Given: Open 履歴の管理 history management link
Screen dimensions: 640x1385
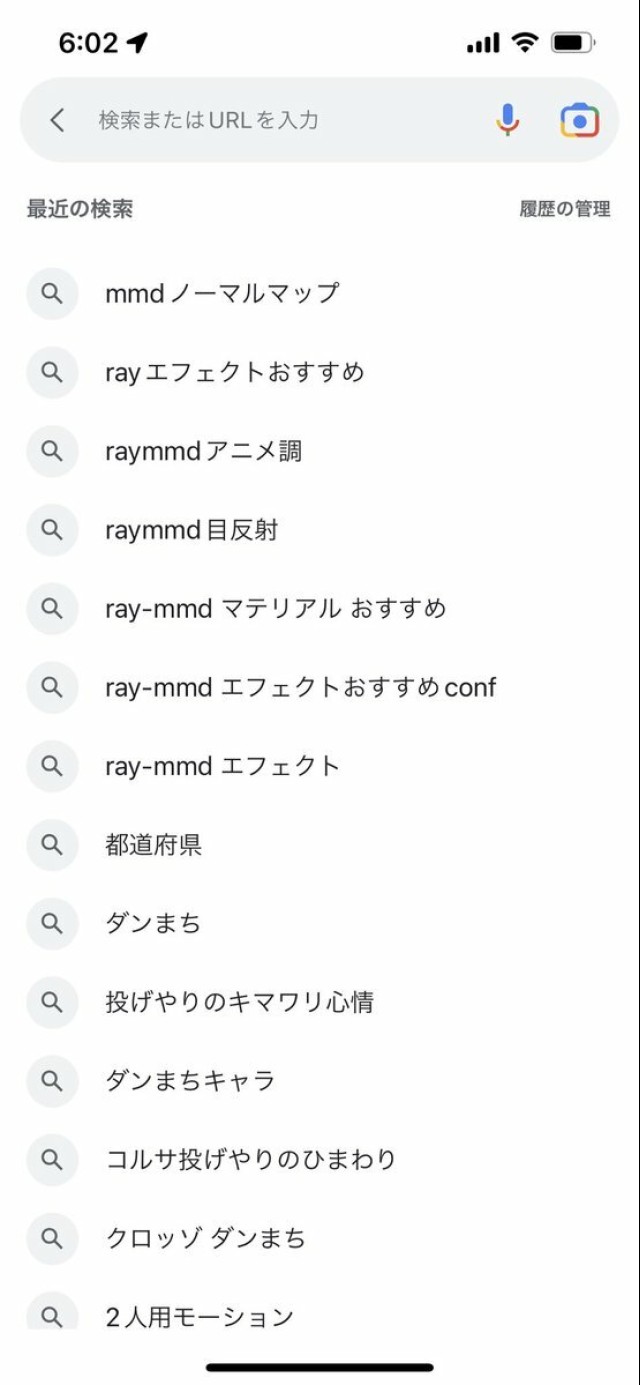Looking at the screenshot, I should tap(564, 209).
